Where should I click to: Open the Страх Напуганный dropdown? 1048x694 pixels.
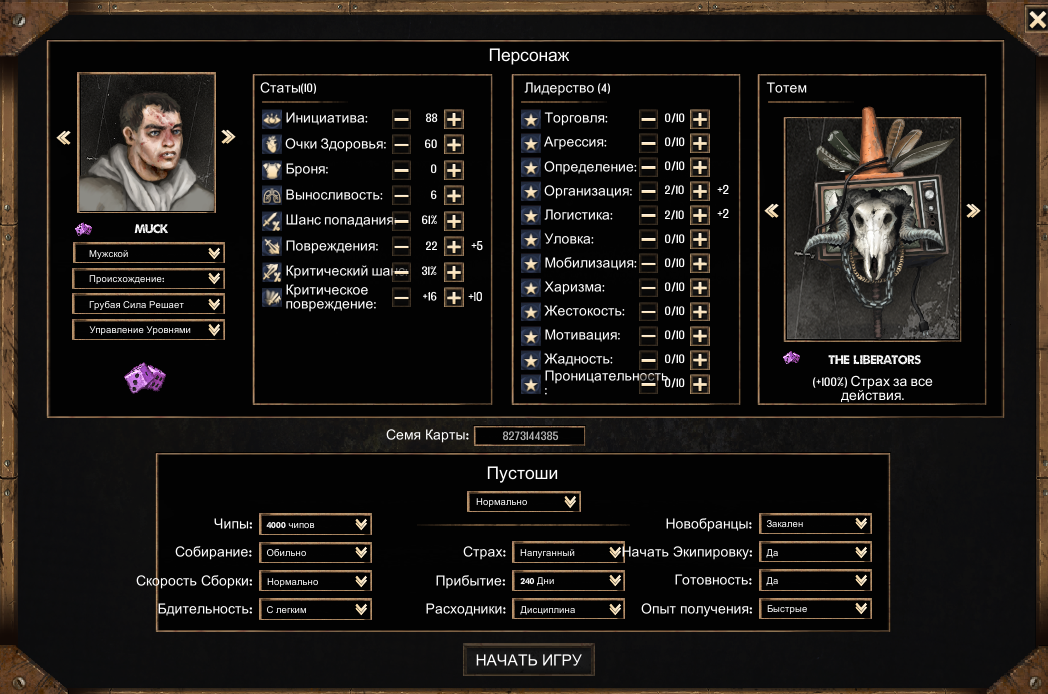(568, 552)
